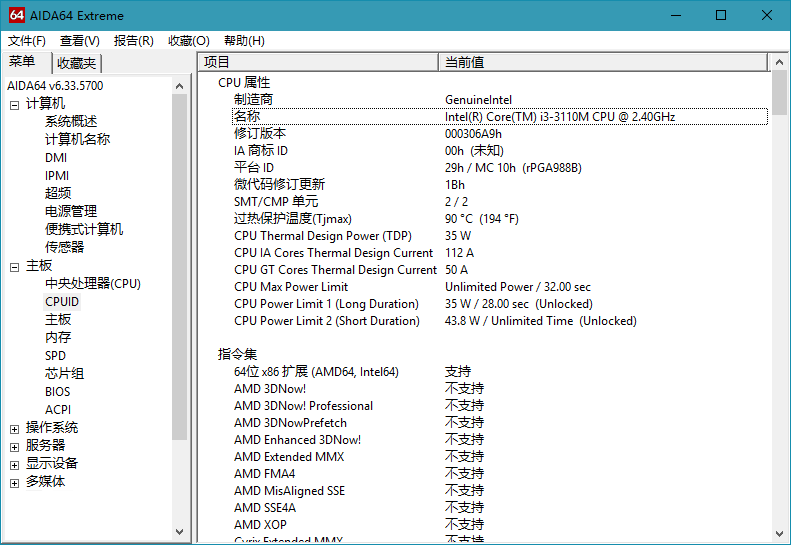Select DMI in the tree

pos(56,157)
